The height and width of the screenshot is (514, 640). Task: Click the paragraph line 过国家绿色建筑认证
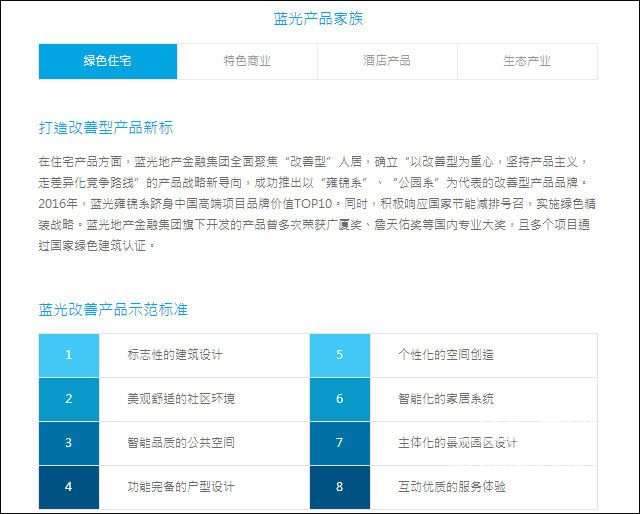[97, 245]
